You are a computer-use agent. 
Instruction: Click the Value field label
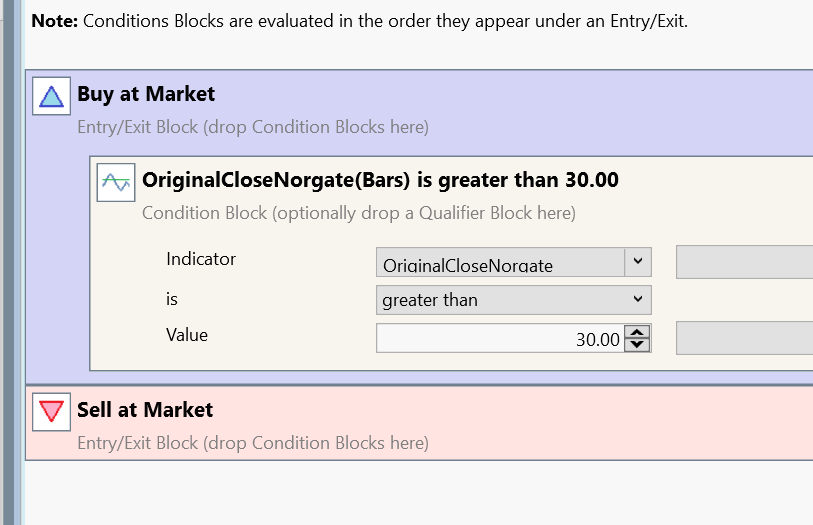pyautogui.click(x=187, y=335)
